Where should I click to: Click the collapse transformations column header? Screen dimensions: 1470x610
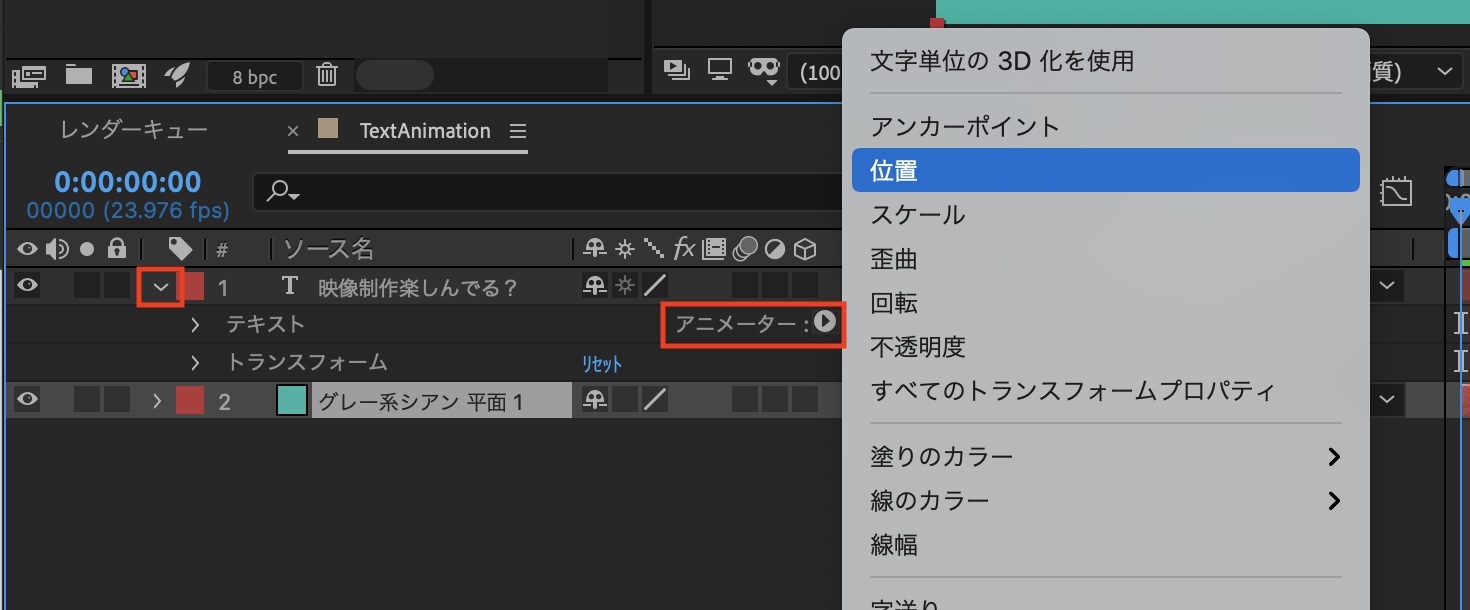click(x=625, y=248)
